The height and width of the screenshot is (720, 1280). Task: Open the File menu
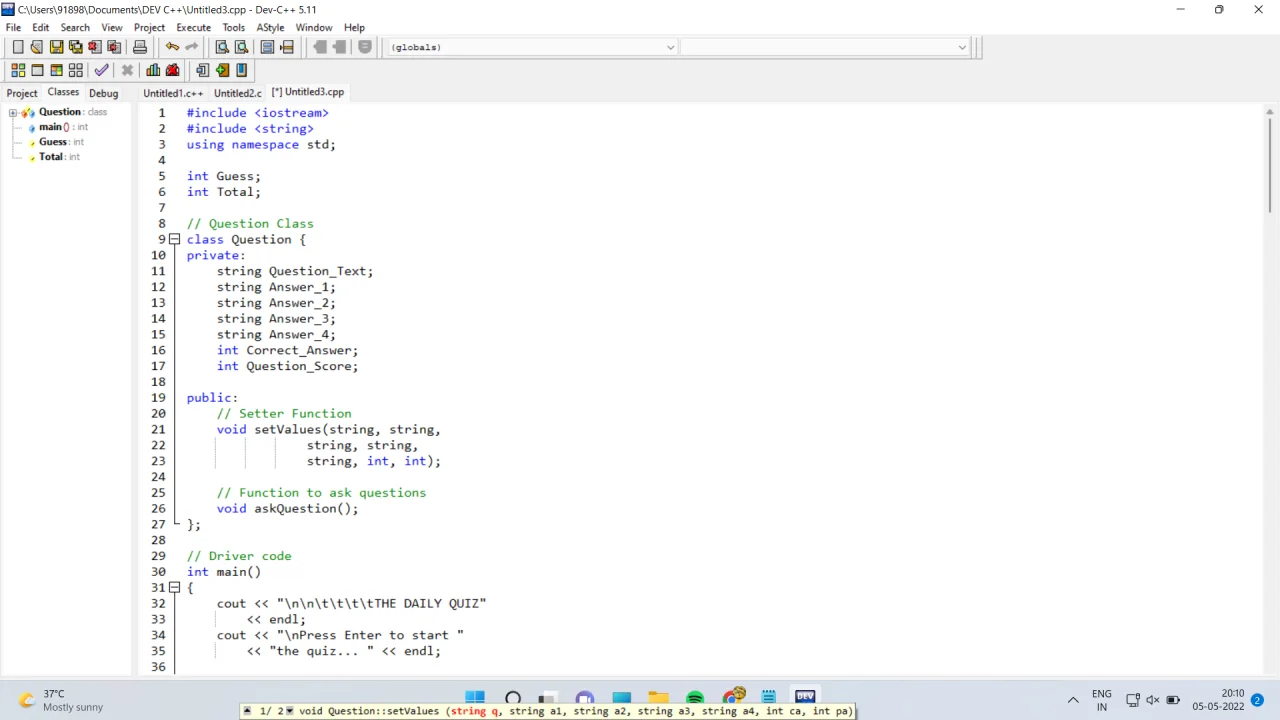pos(13,27)
